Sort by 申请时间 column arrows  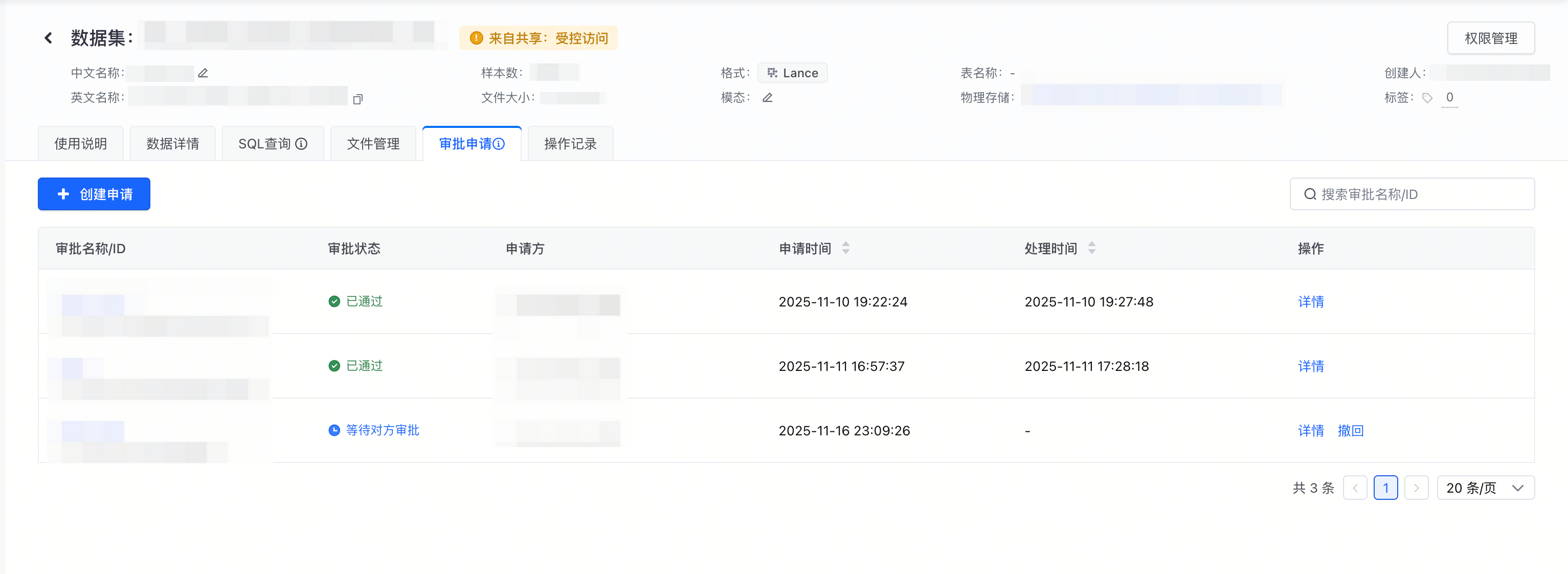[x=845, y=248]
